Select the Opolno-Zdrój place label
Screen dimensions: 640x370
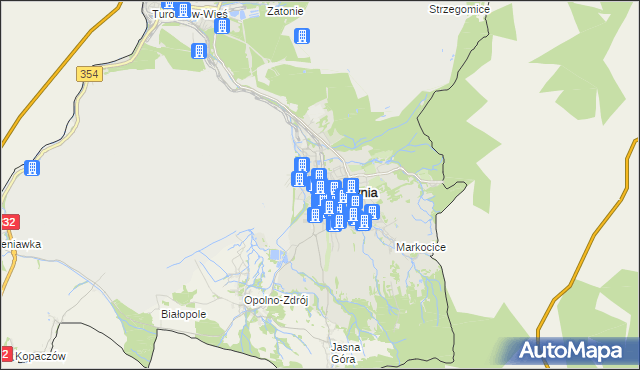coord(276,301)
